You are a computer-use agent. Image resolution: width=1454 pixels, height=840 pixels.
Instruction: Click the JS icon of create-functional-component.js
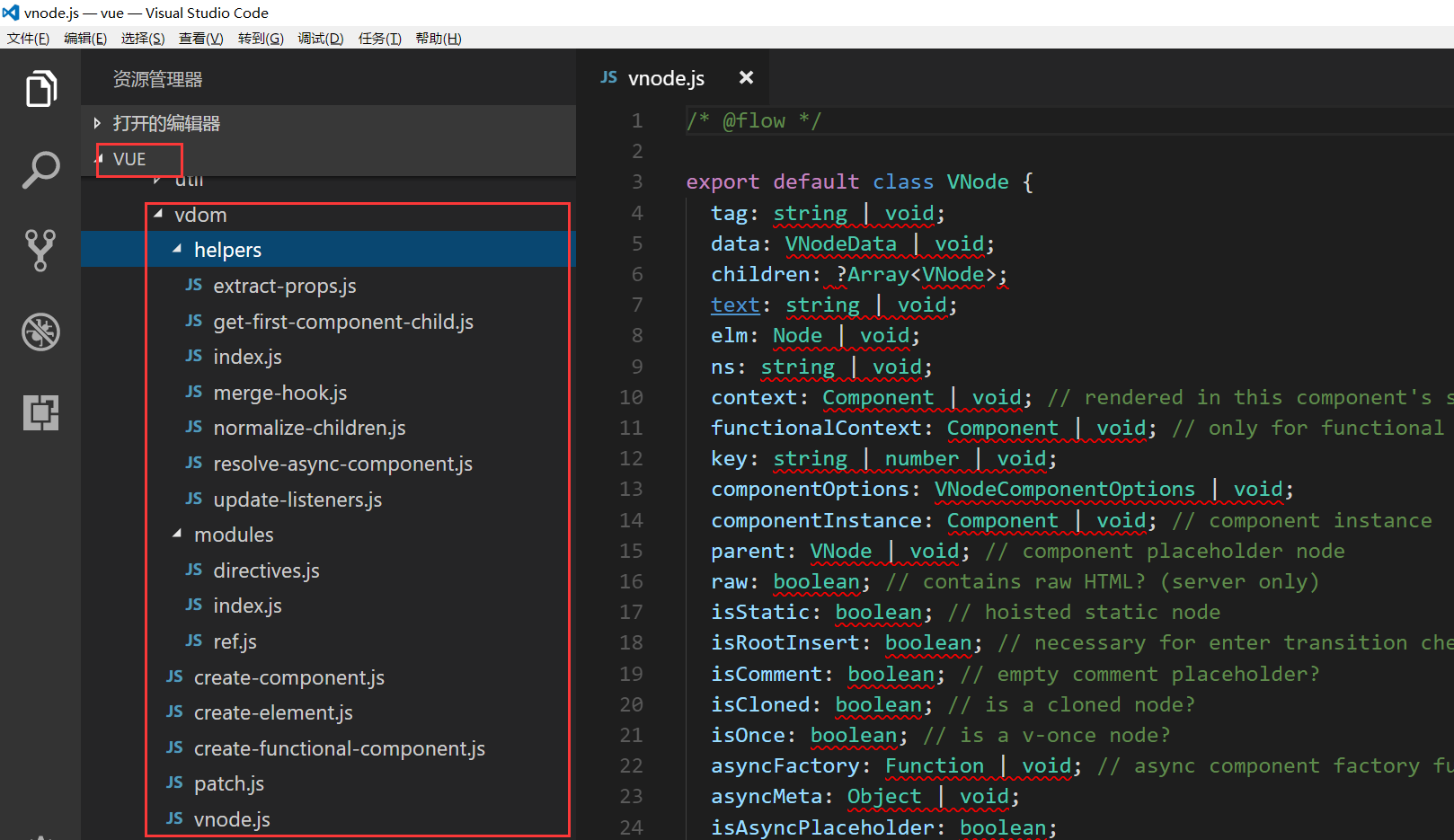pyautogui.click(x=175, y=747)
